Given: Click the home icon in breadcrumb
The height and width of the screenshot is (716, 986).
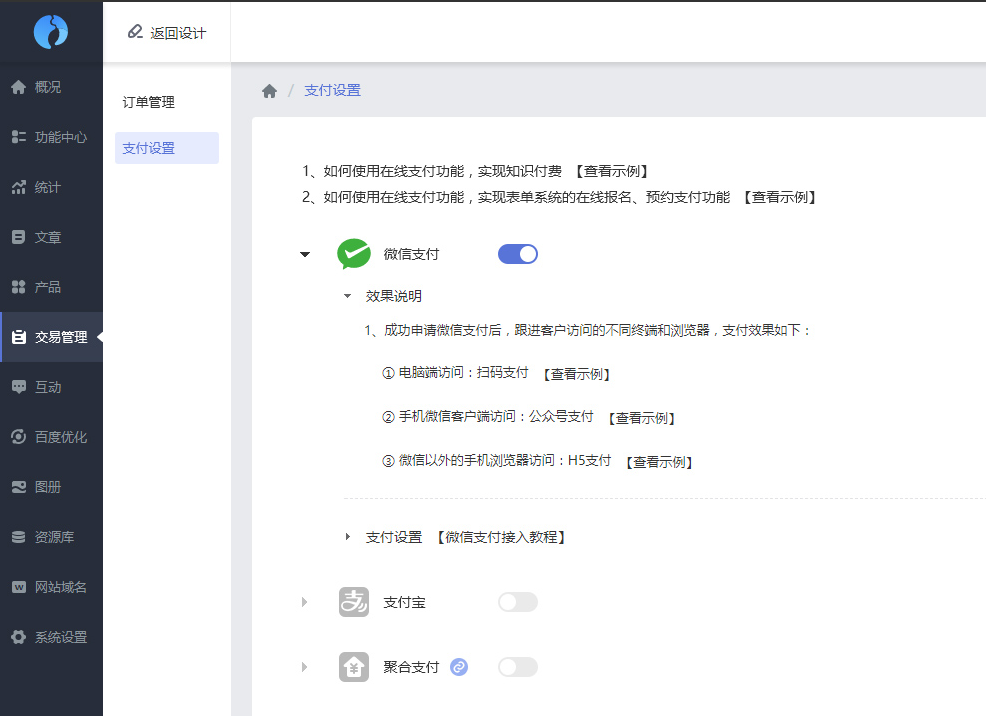Looking at the screenshot, I should 269,91.
